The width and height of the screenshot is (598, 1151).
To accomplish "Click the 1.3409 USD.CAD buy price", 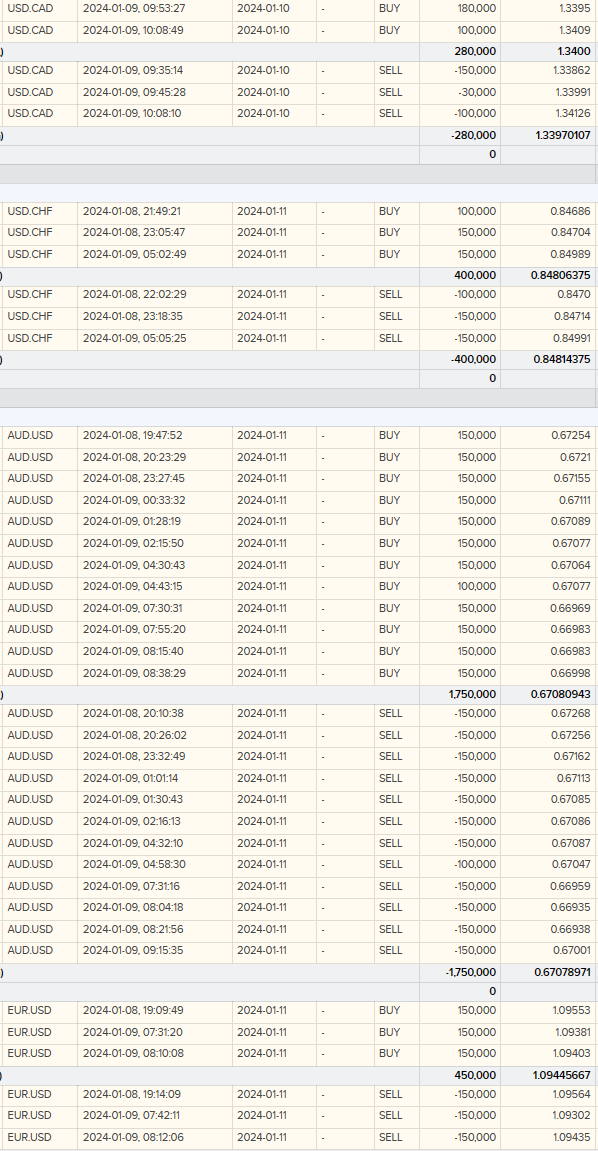I will click(x=575, y=32).
